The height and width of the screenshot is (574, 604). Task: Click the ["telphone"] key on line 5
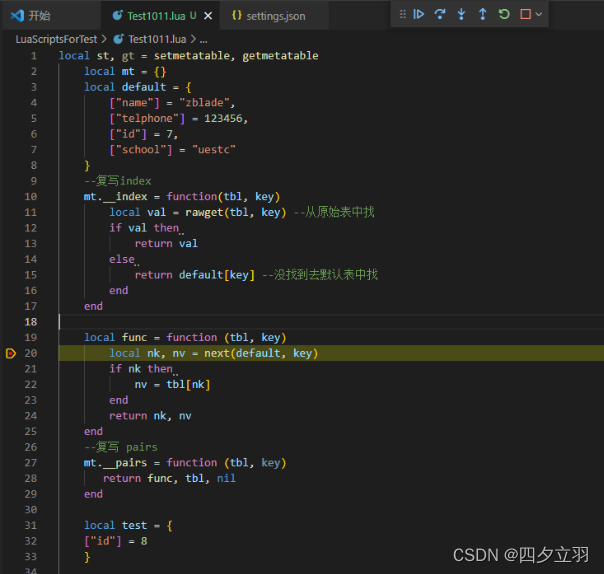click(x=147, y=119)
